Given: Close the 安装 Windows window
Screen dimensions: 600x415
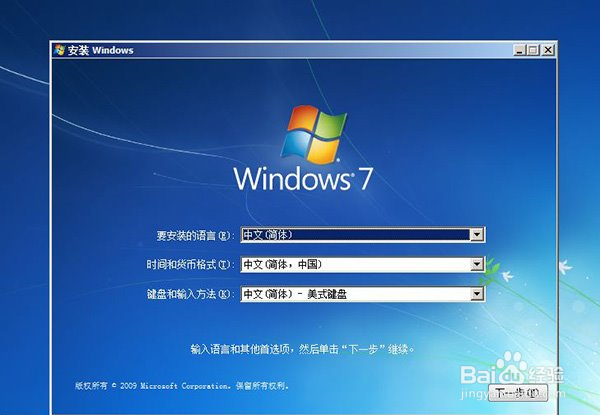Looking at the screenshot, I should [x=548, y=50].
